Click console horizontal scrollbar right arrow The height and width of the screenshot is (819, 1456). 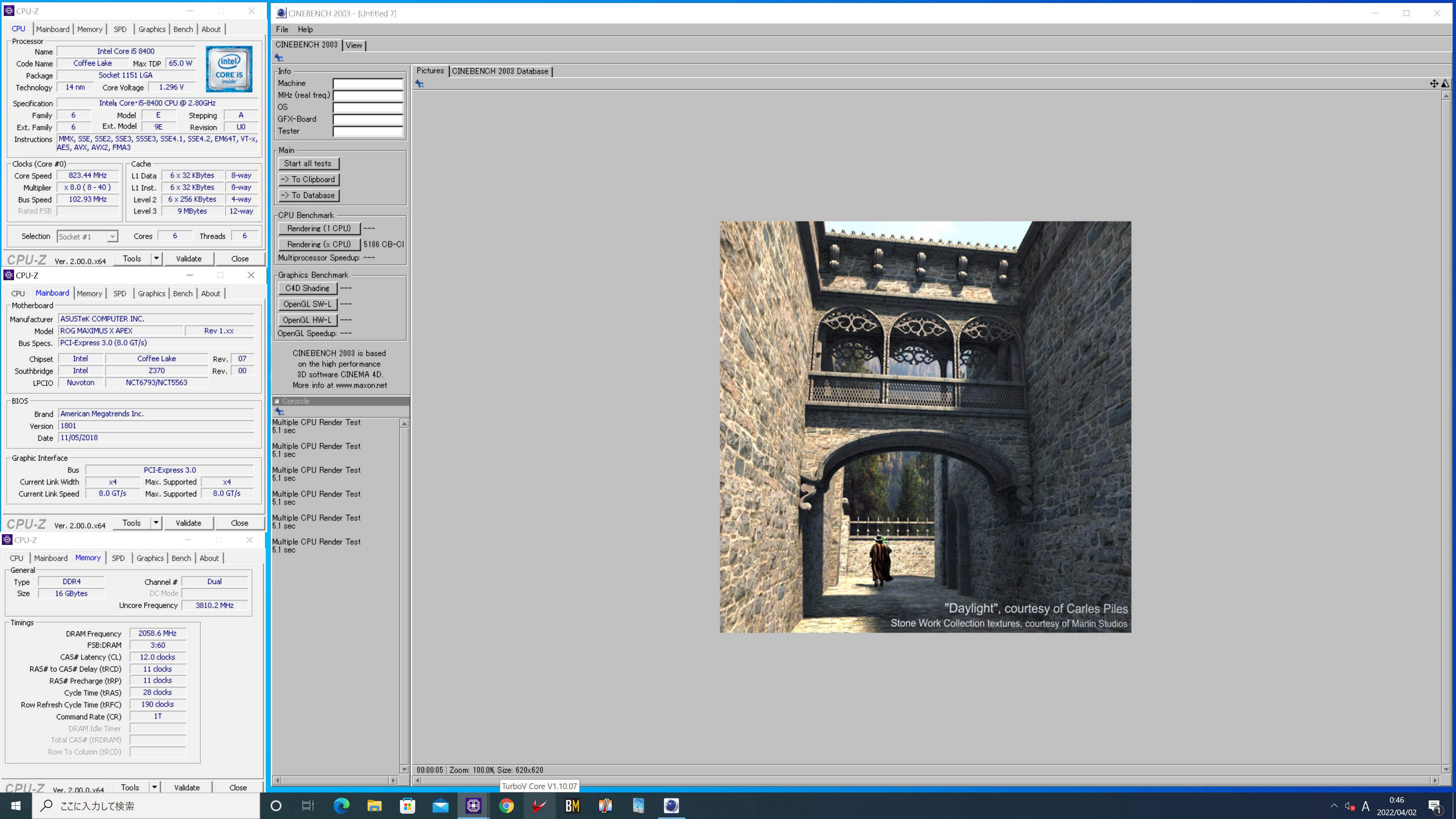(x=394, y=780)
